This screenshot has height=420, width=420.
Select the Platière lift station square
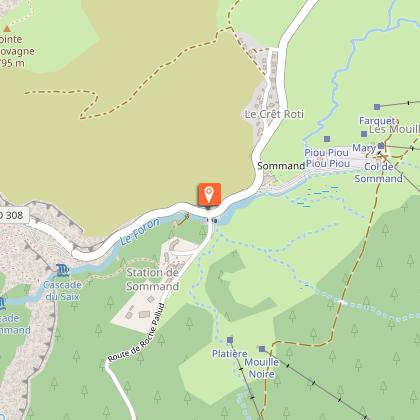(230, 340)
